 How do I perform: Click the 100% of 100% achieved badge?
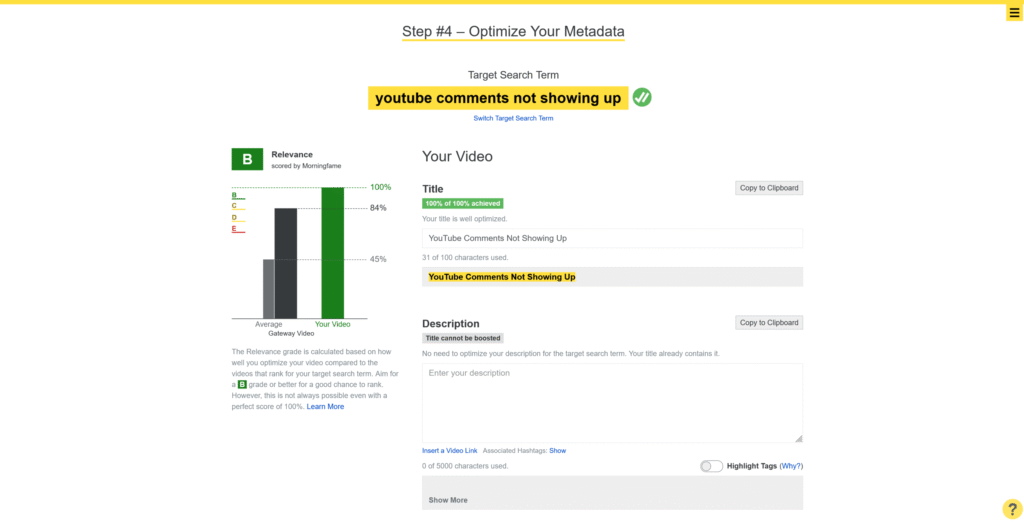coord(462,203)
